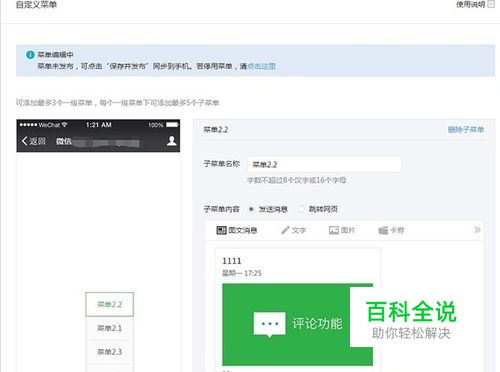Tap the profile icon in the phone preview header

pos(171,141)
